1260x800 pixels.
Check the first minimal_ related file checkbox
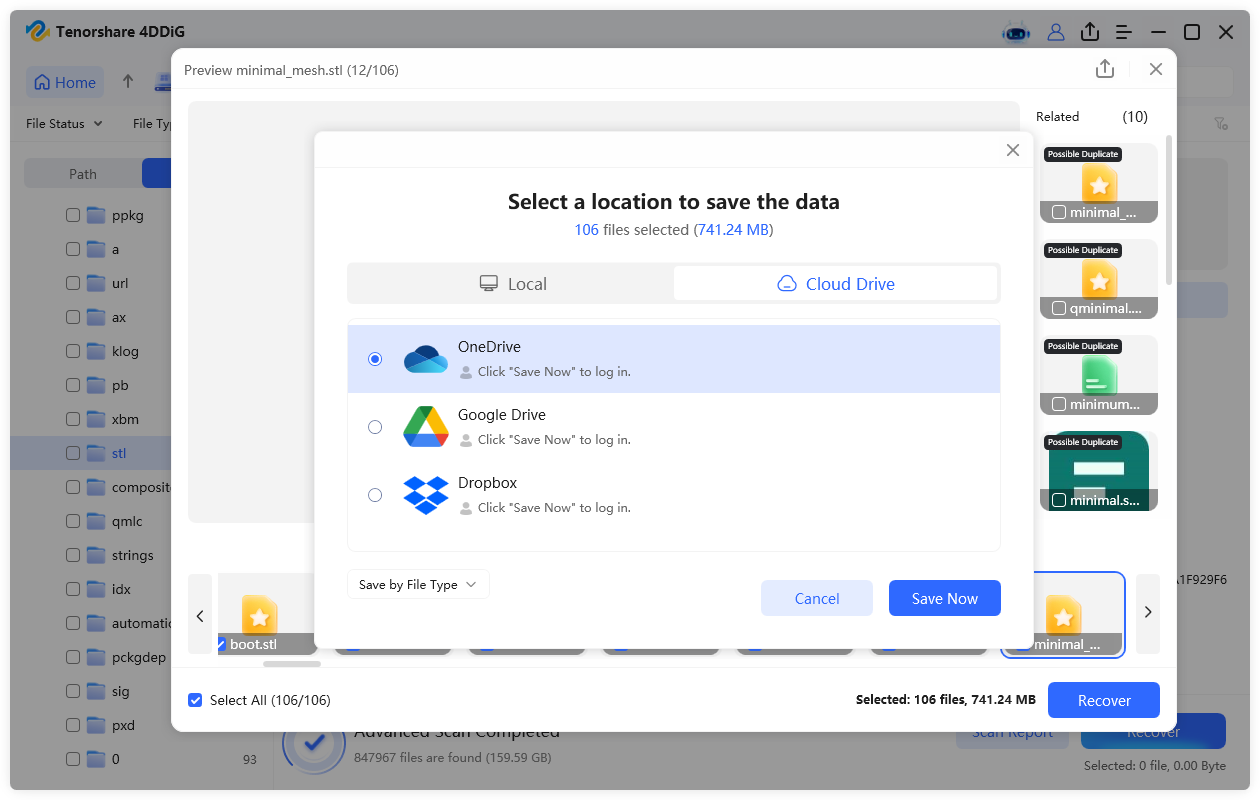[1059, 212]
